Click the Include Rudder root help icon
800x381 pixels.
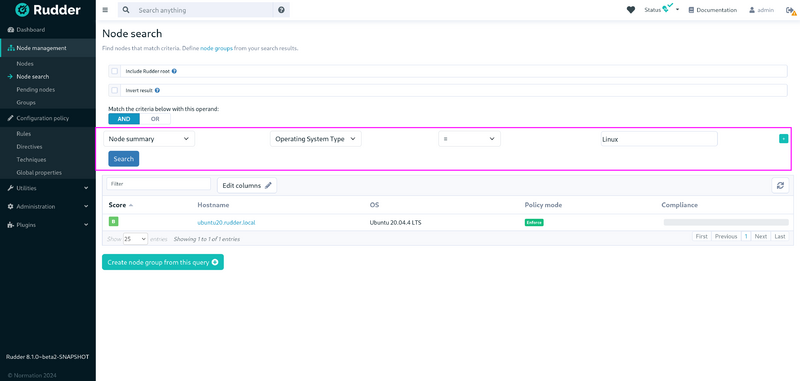[x=174, y=71]
